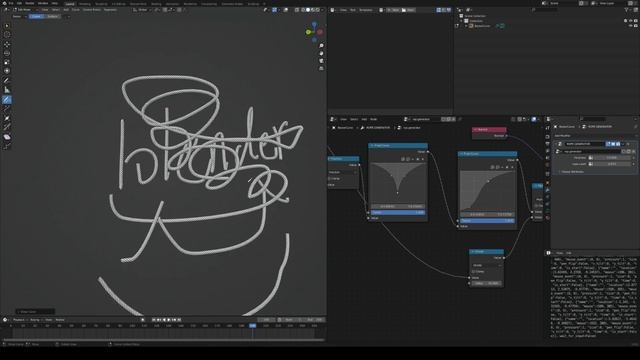Collapse the right Float Curve node header

point(462,154)
